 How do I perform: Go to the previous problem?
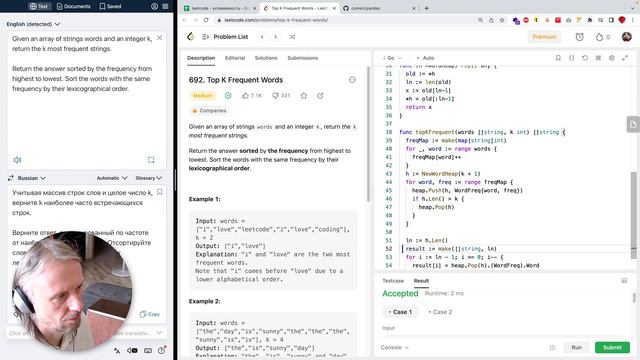[x=262, y=37]
